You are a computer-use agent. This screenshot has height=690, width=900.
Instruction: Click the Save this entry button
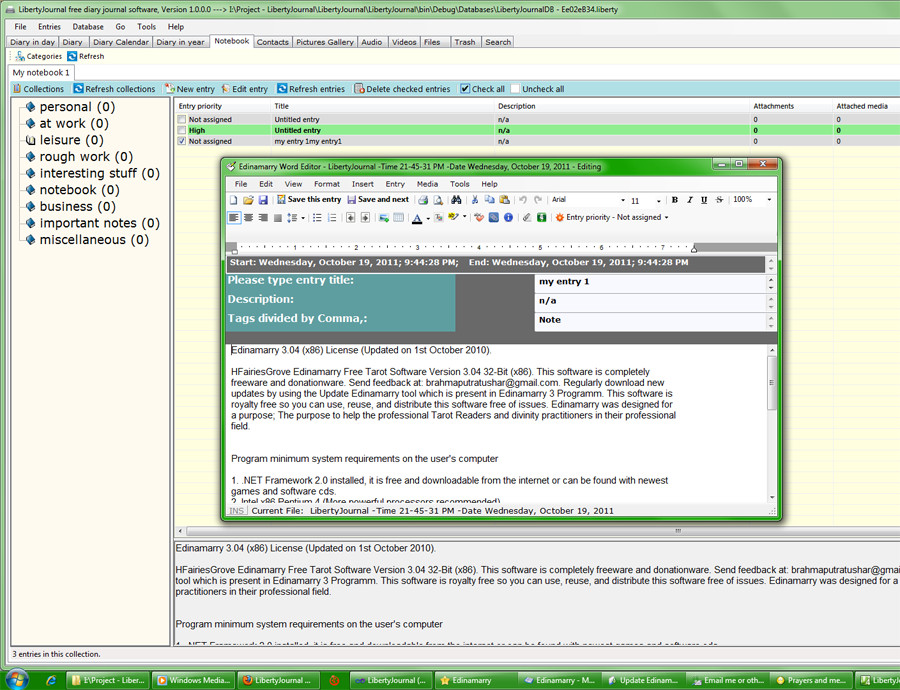point(309,200)
